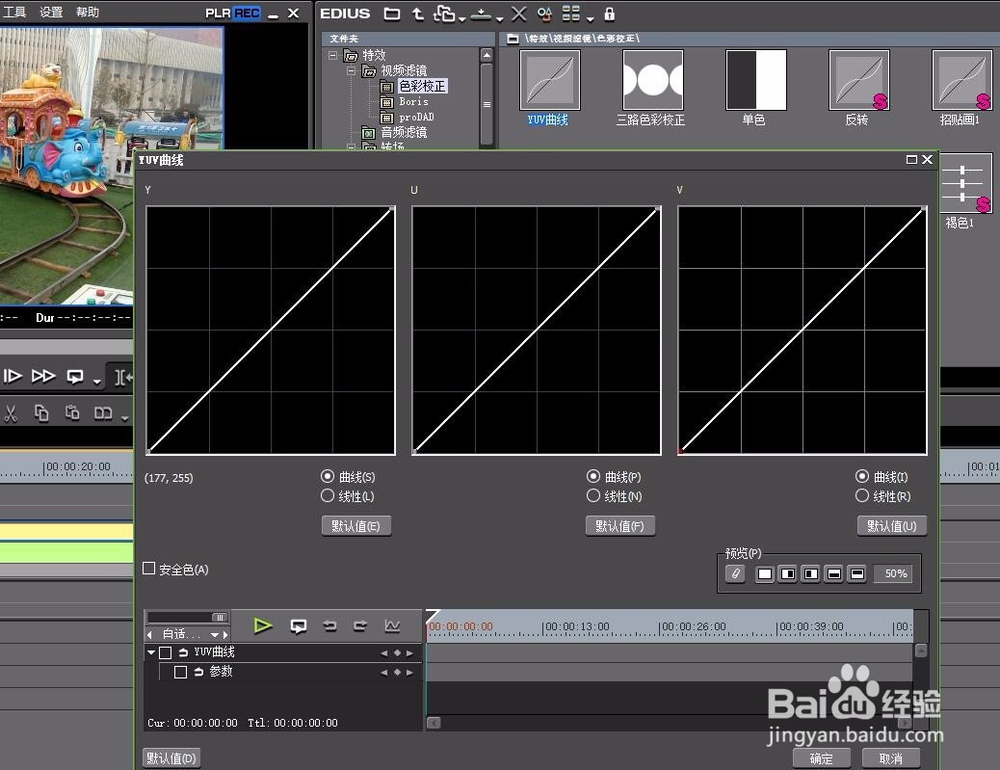Cancel with the 取消 button

coord(891,758)
